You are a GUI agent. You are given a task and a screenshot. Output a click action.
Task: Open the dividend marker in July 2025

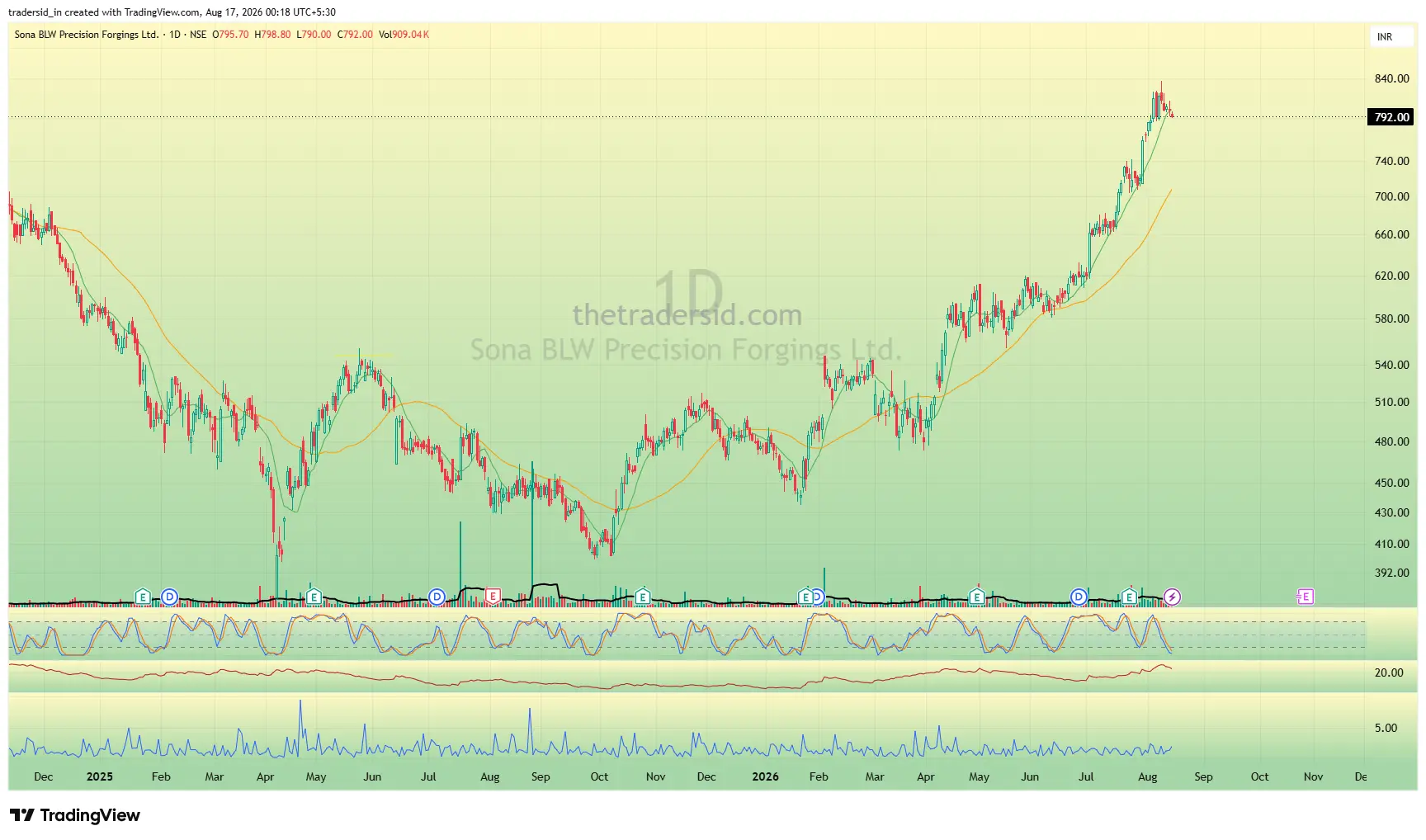click(x=437, y=597)
